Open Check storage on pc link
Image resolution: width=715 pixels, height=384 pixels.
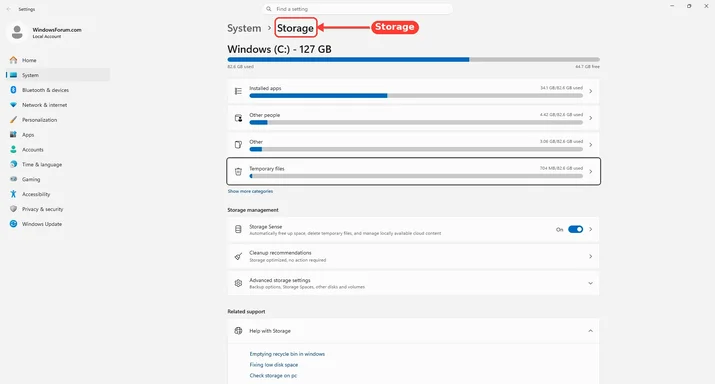pyautogui.click(x=273, y=375)
